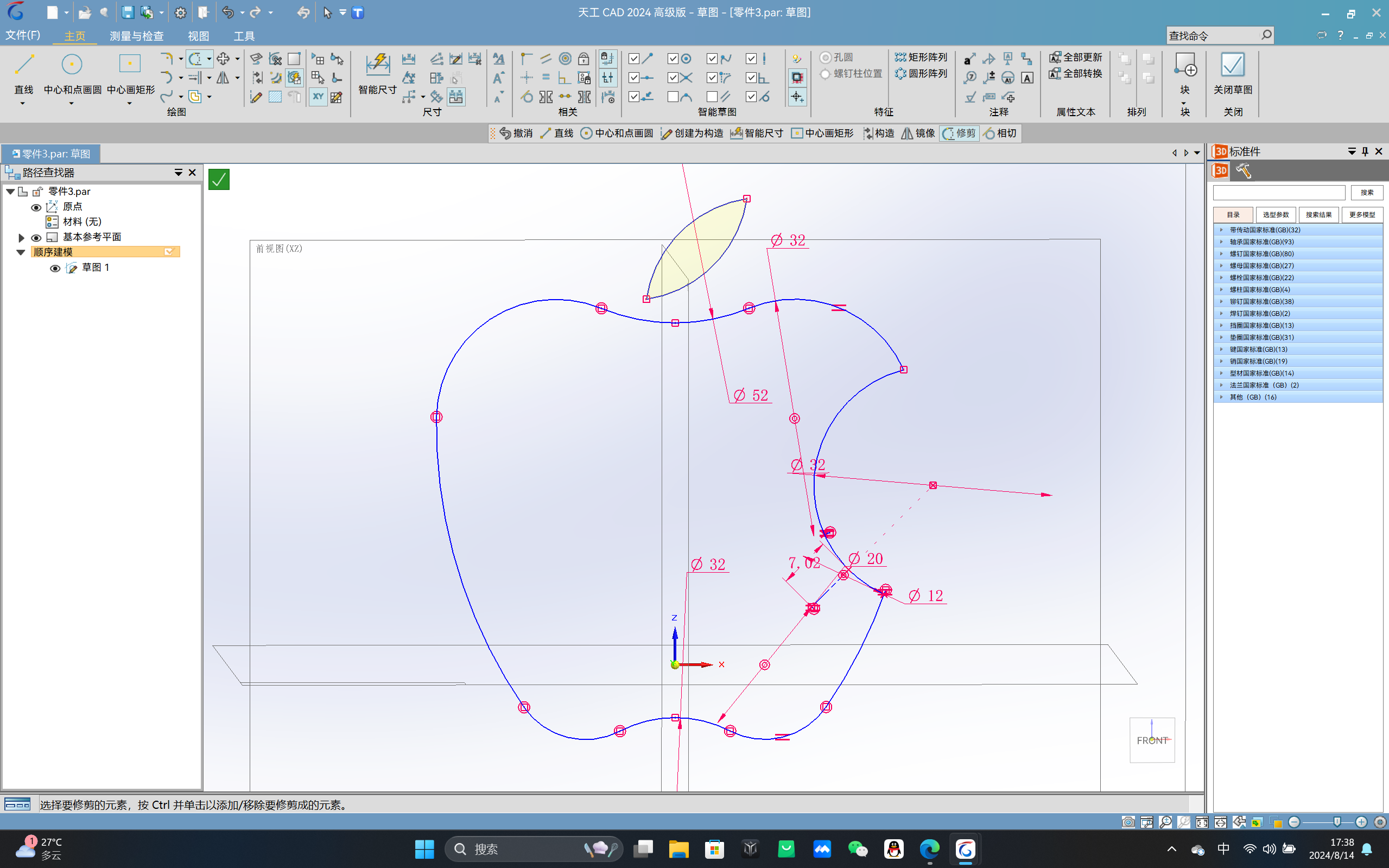This screenshot has height=868, width=1389.
Task: Click the hammer tool icon in 标准件 panel
Action: 1243,170
